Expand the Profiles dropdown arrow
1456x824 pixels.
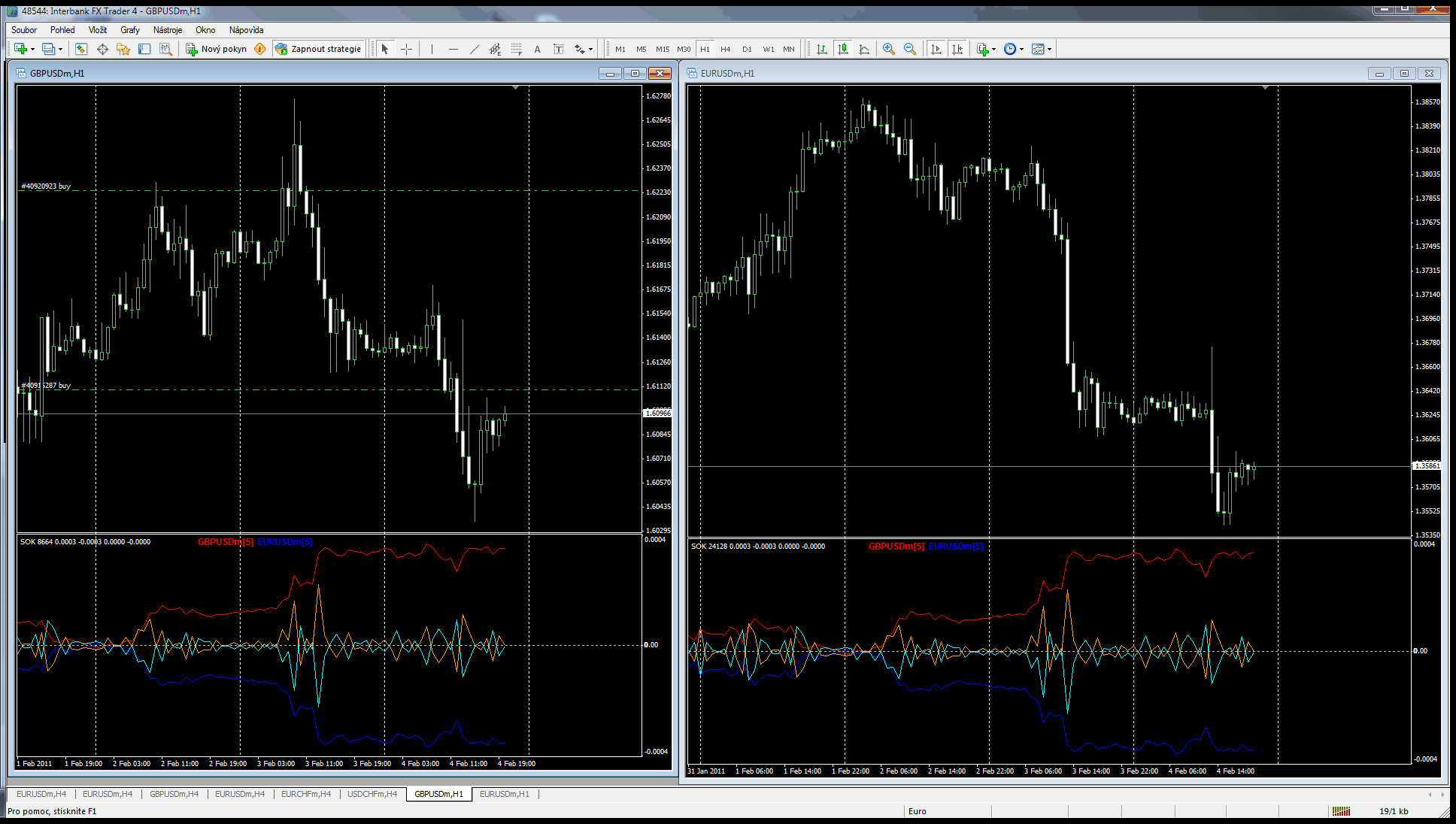coord(60,50)
